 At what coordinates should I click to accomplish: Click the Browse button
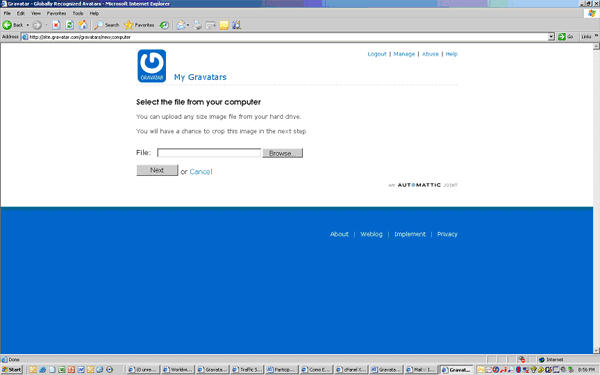click(x=282, y=153)
